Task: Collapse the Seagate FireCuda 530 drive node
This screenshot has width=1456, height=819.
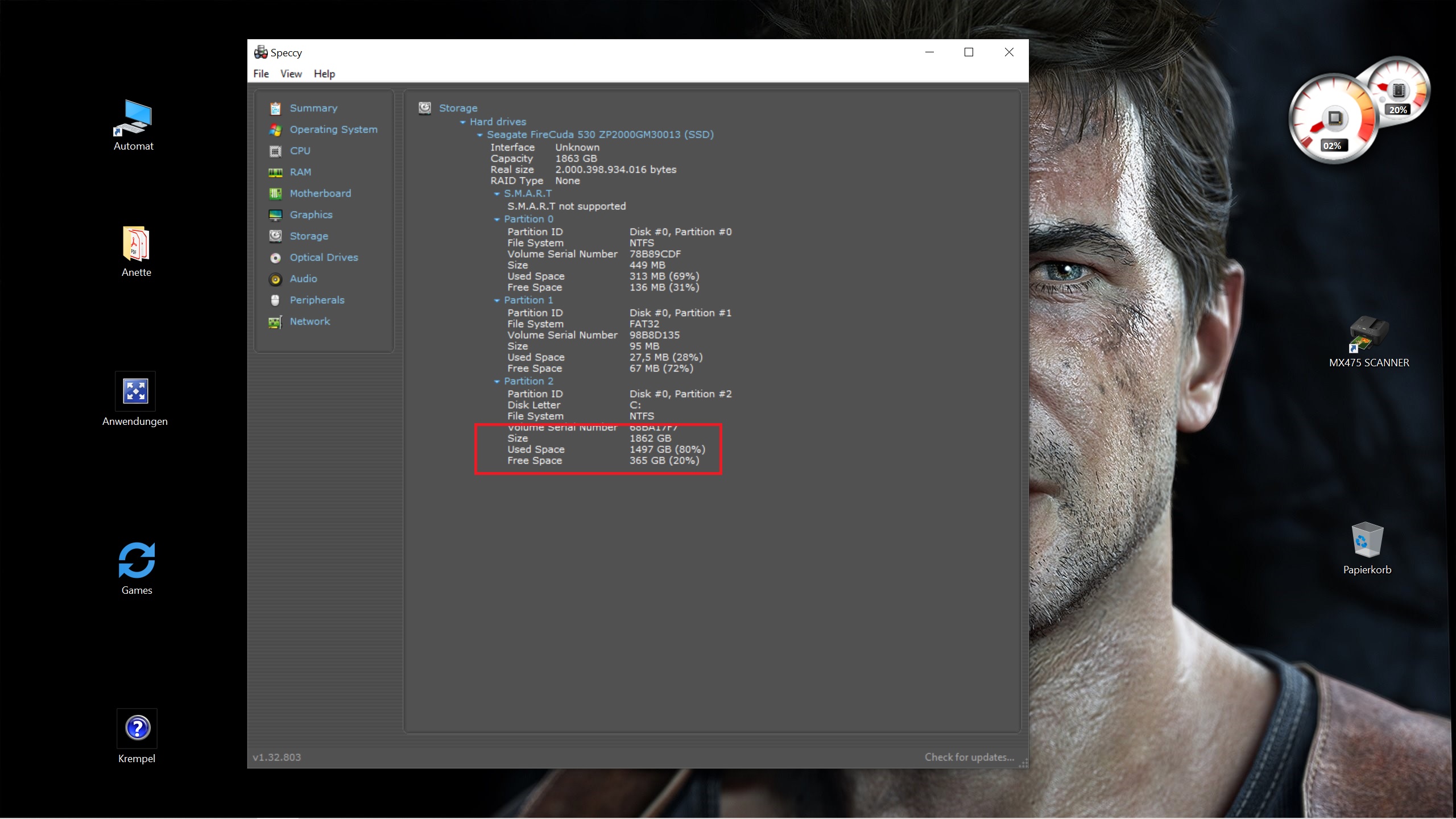Action: (480, 135)
